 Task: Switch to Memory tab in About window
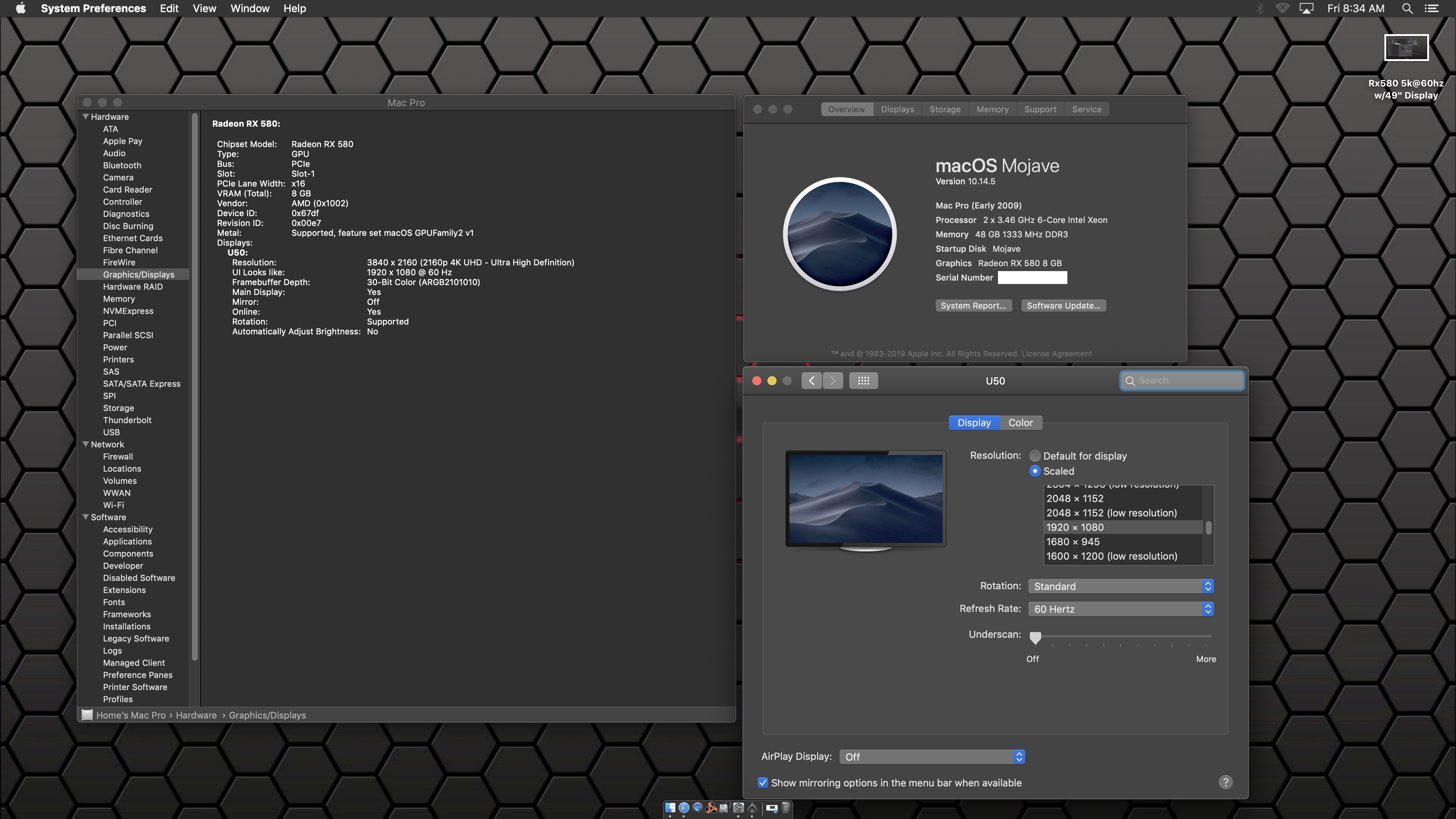[x=993, y=109]
